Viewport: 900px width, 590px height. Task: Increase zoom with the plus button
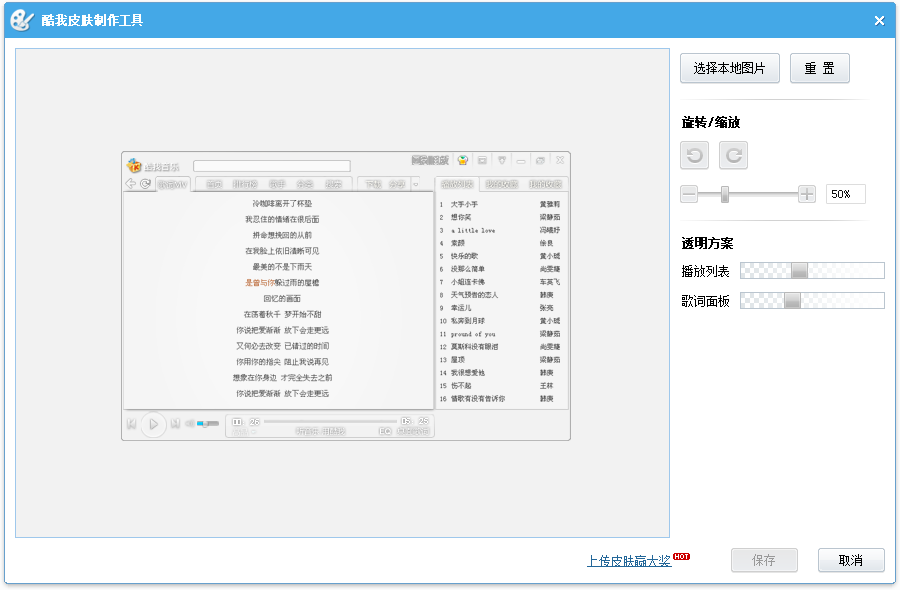pyautogui.click(x=806, y=194)
